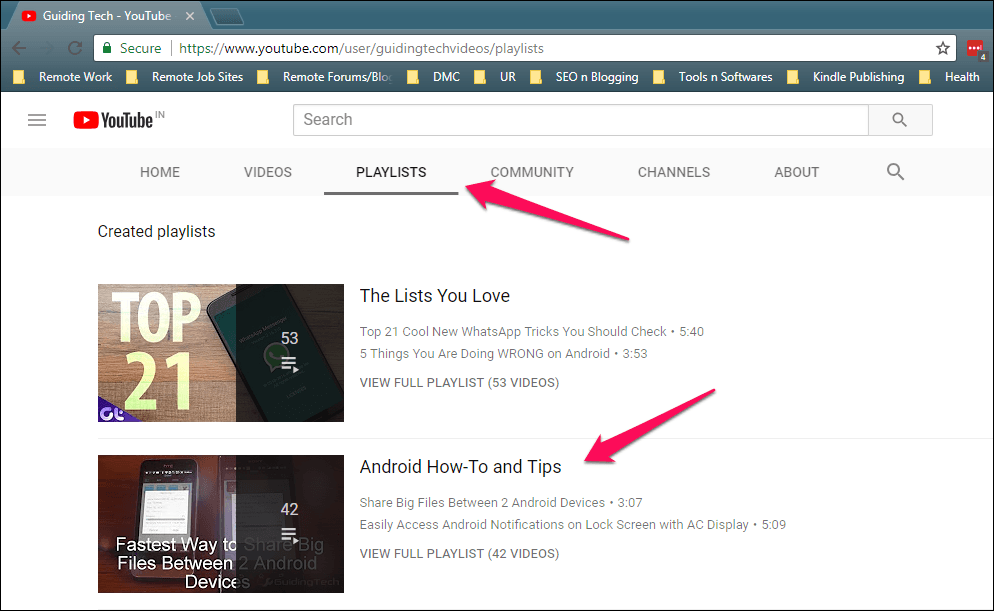Reload the page using the refresh icon
The image size is (994, 611).
tap(74, 48)
